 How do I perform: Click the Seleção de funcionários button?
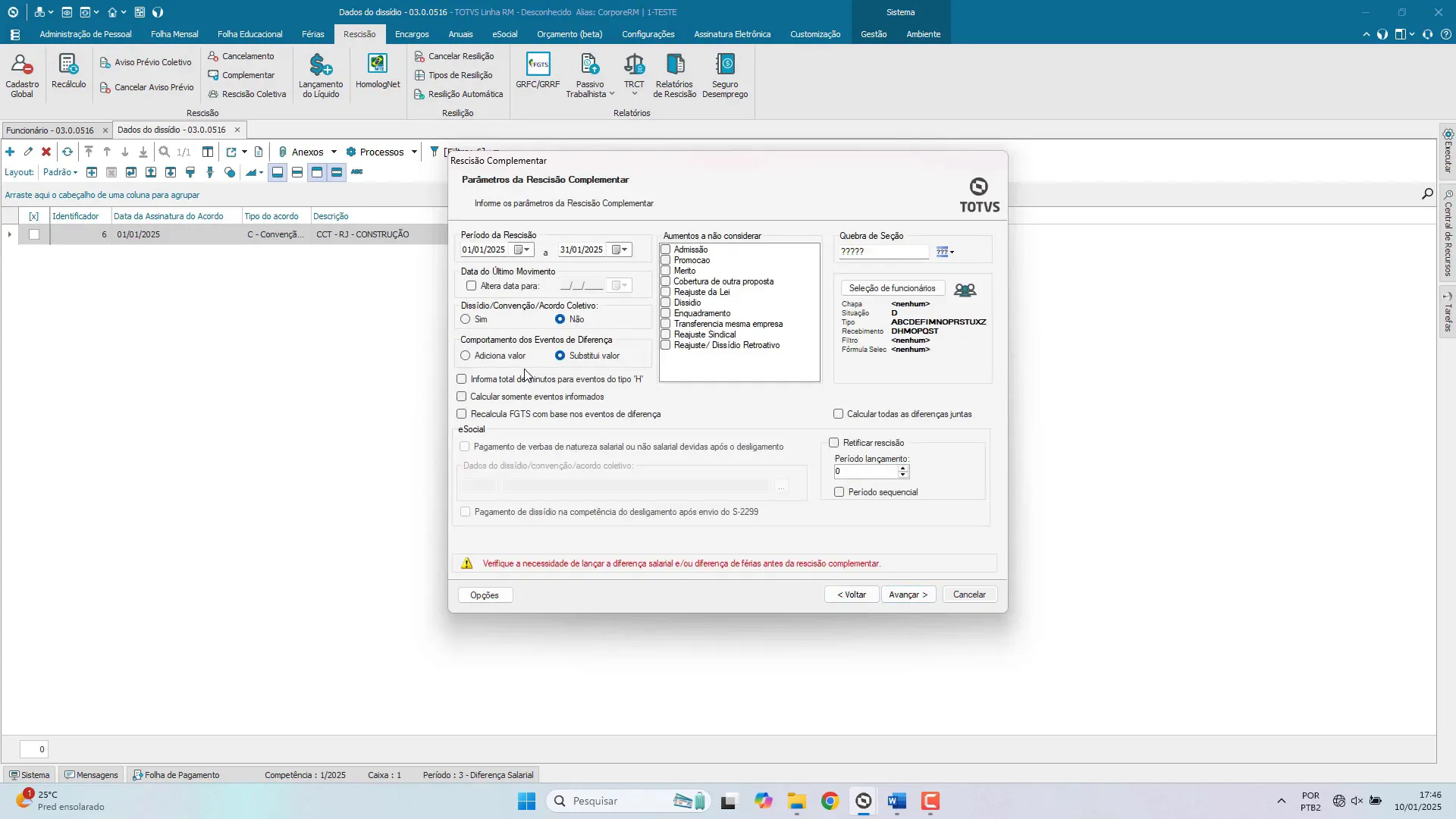point(892,288)
